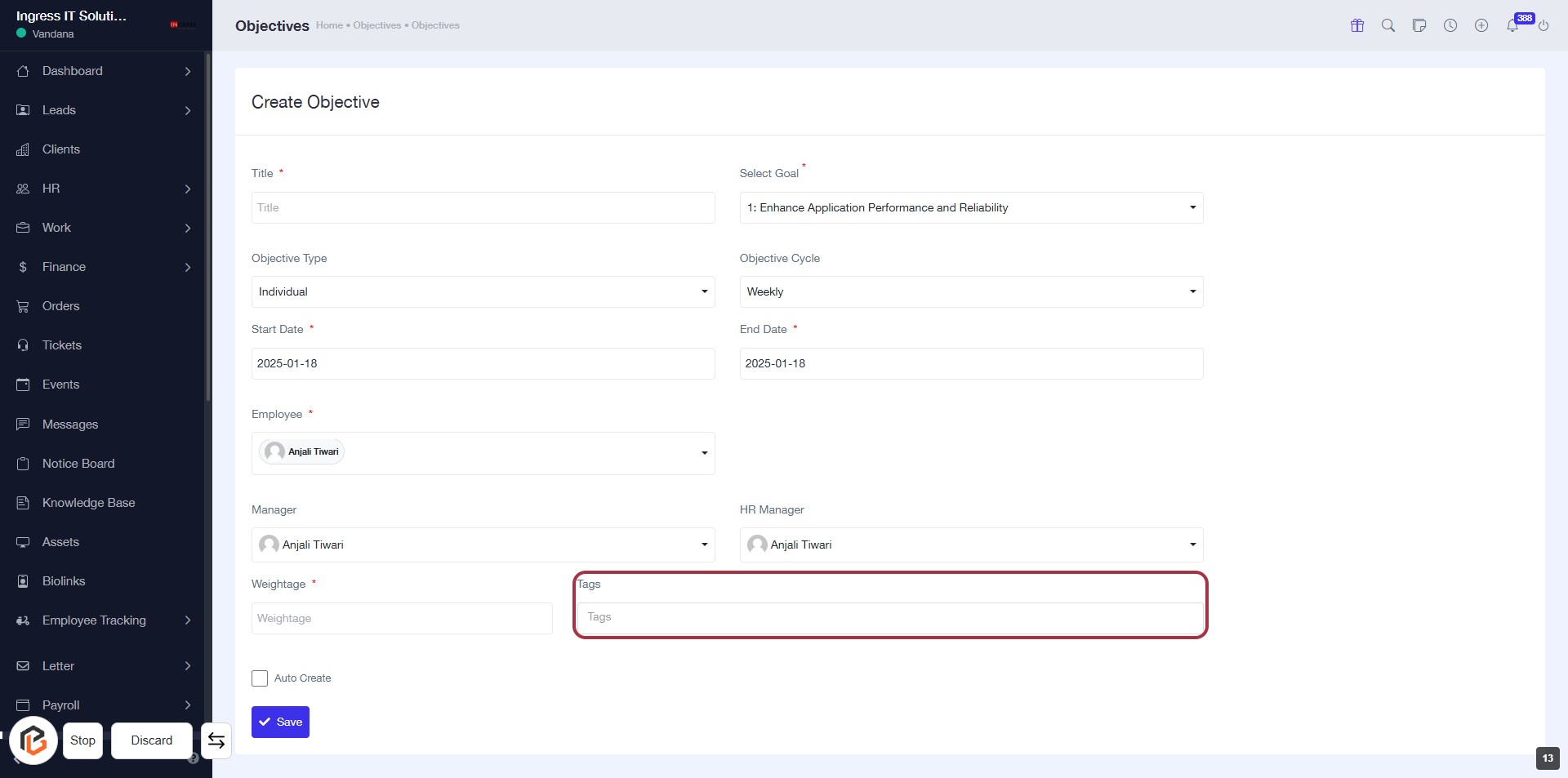Open the Select Goal dropdown
The height and width of the screenshot is (778, 1568).
click(971, 208)
